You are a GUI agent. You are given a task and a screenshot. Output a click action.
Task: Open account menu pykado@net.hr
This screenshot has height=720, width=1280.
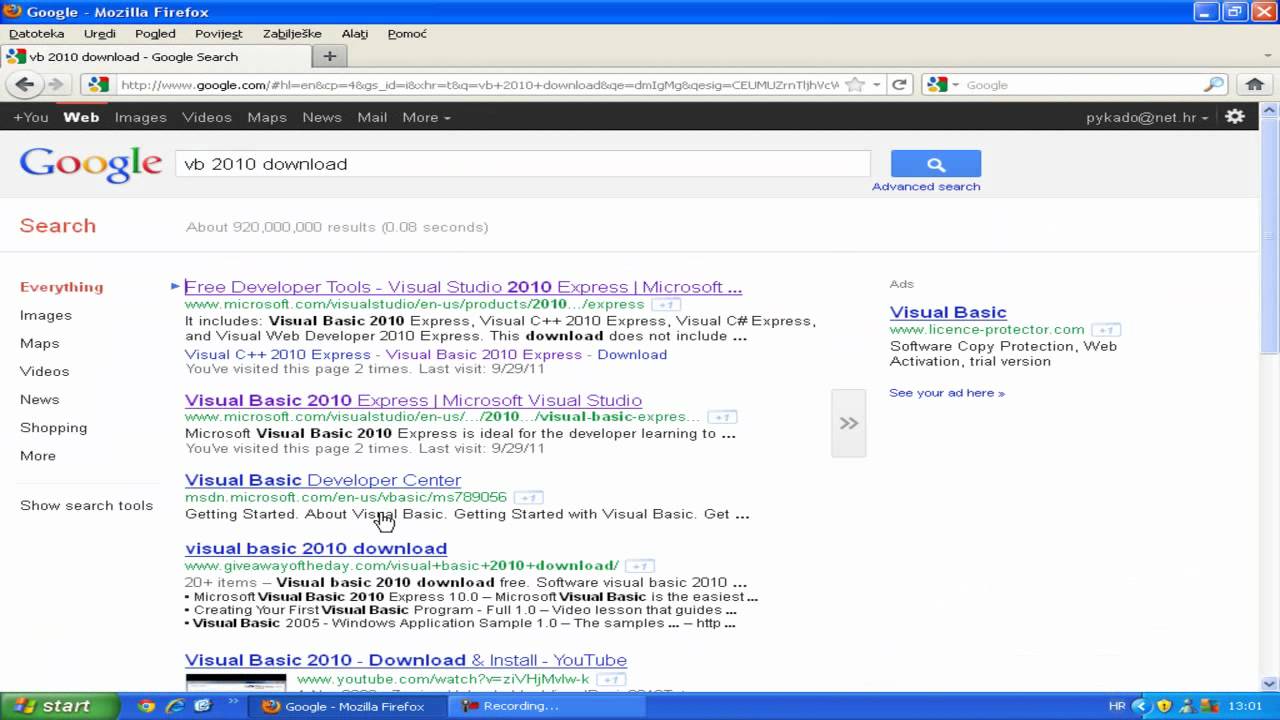tap(1148, 117)
